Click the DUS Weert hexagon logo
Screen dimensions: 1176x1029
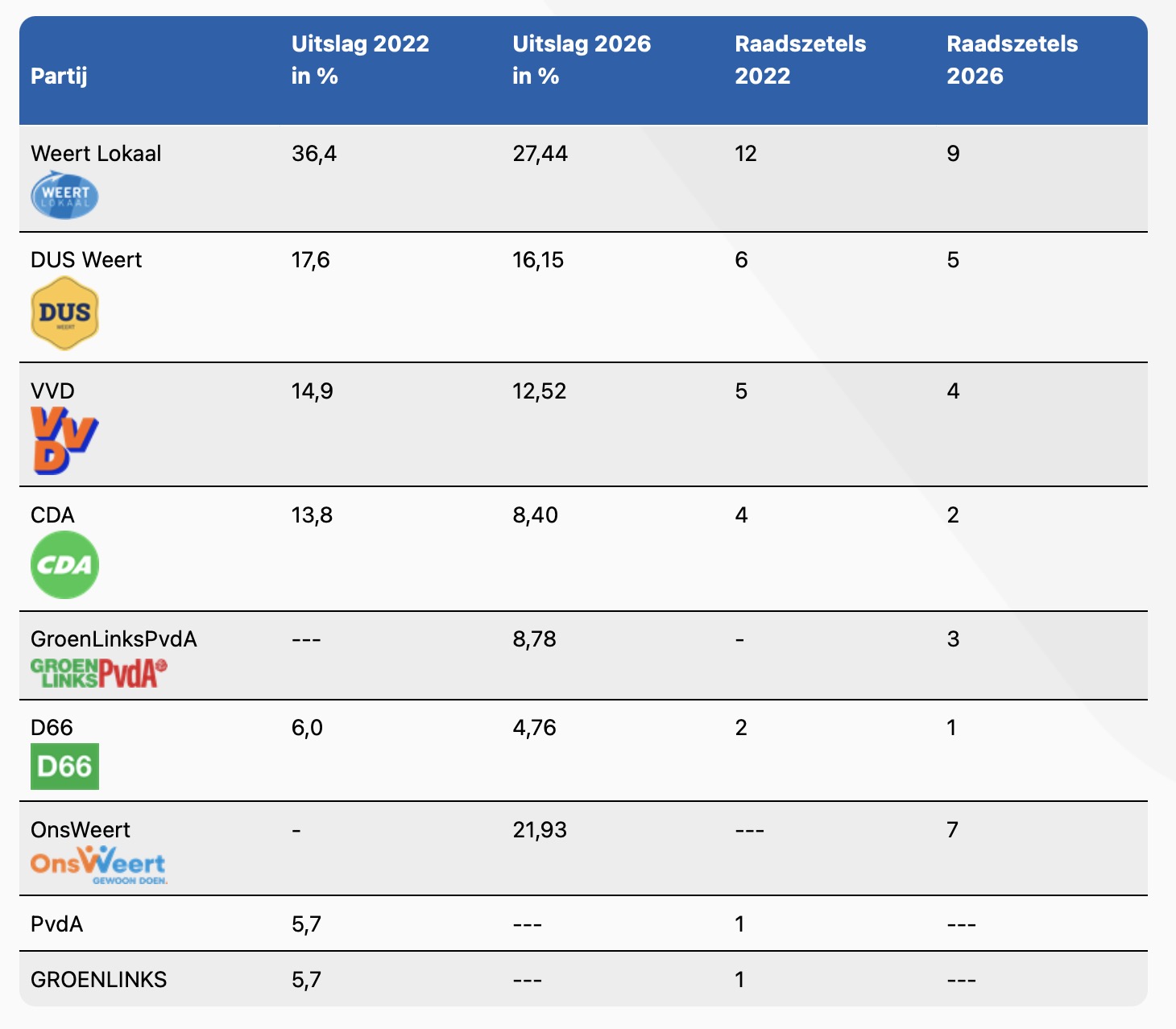coord(64,313)
